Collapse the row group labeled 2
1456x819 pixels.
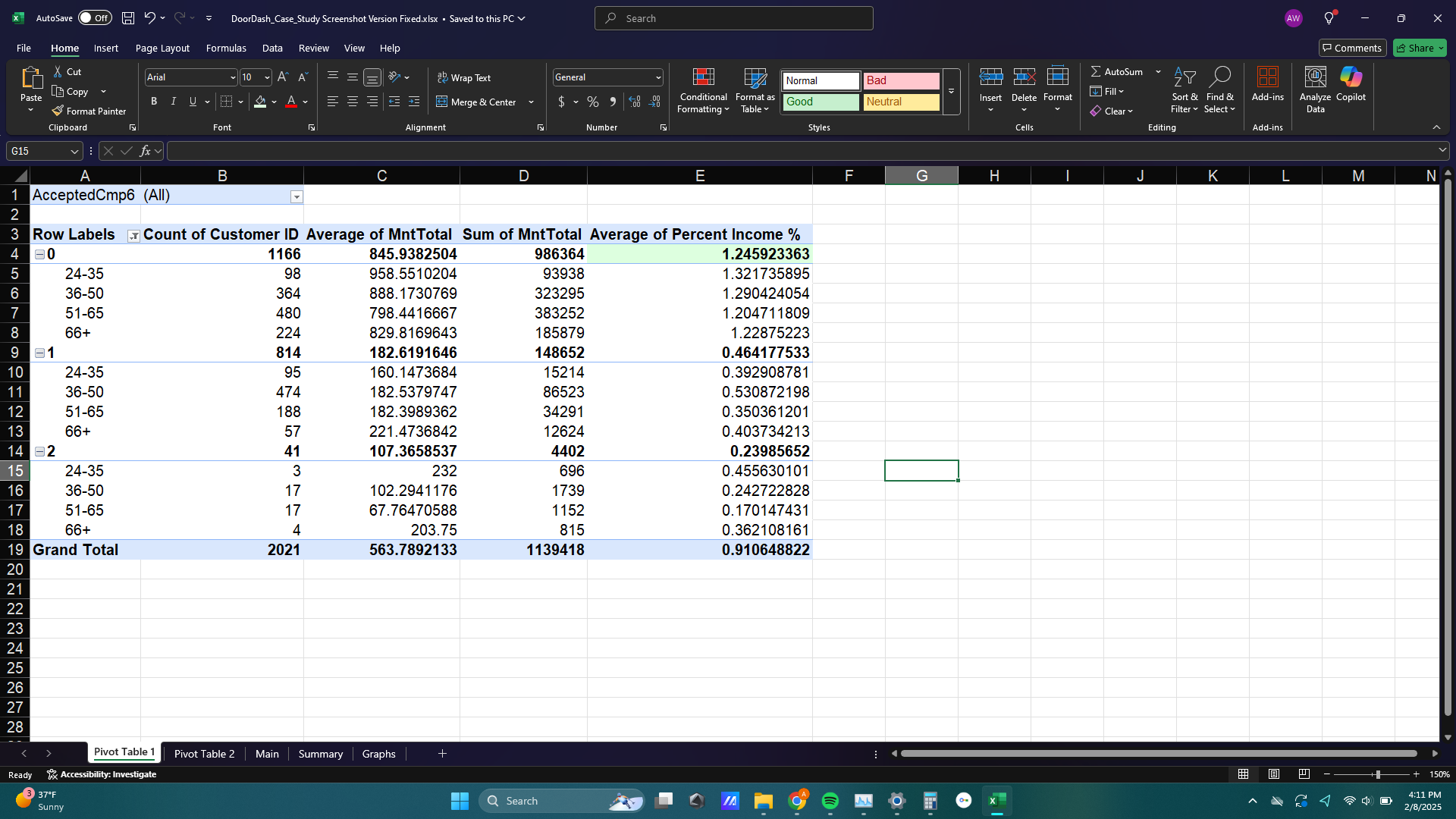click(x=39, y=452)
